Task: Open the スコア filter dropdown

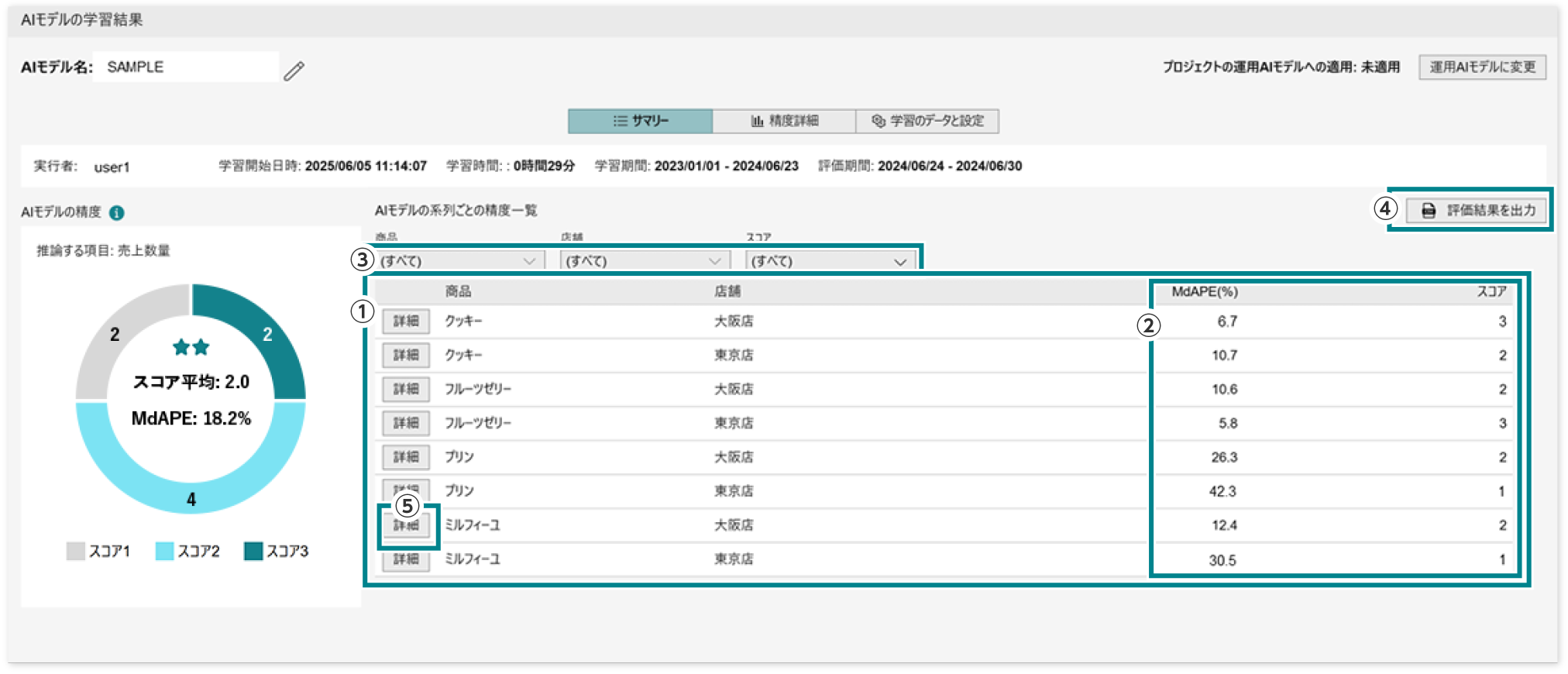Action: click(830, 261)
